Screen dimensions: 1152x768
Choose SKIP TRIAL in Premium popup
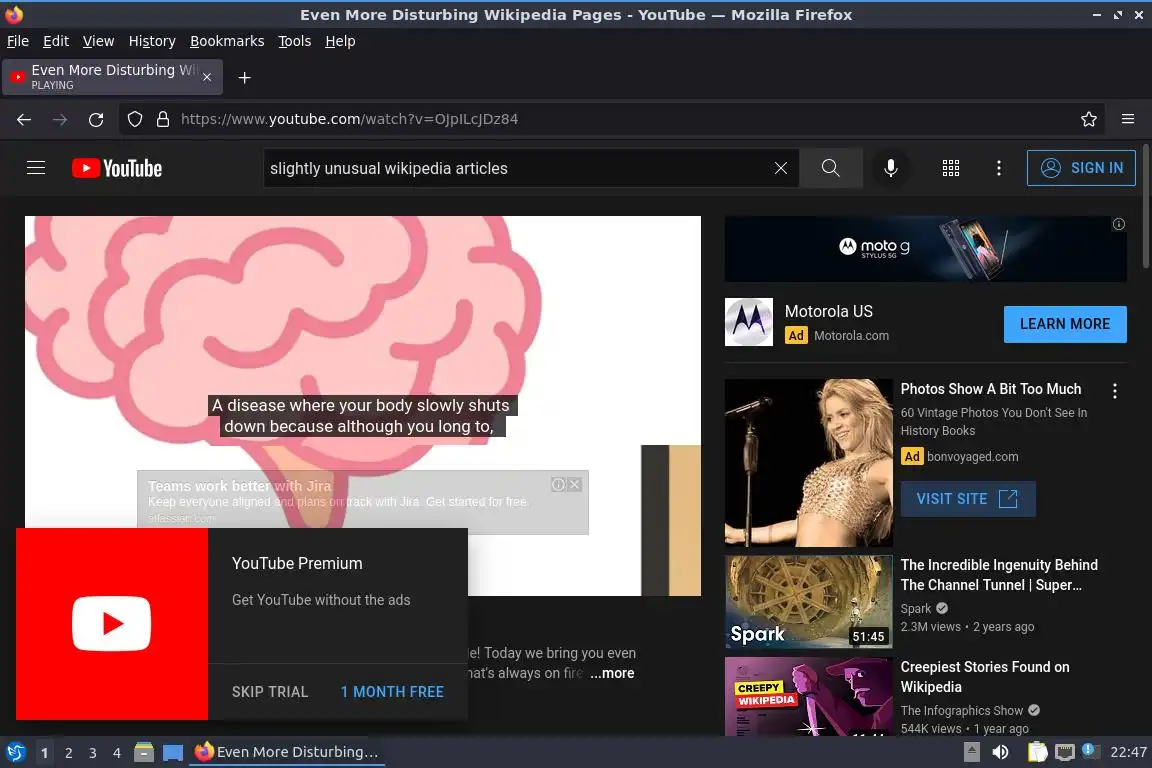tap(270, 692)
